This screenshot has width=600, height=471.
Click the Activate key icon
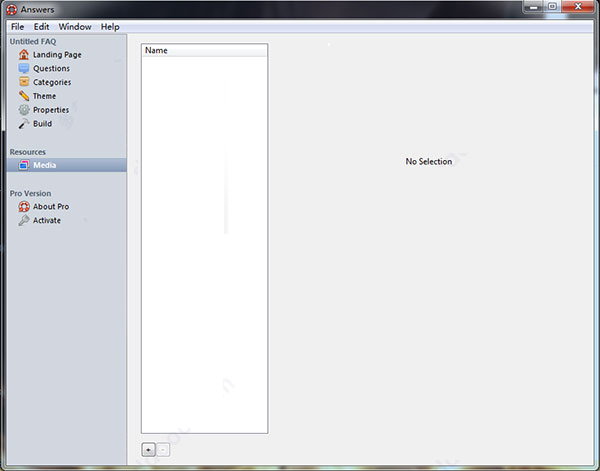pyautogui.click(x=24, y=220)
